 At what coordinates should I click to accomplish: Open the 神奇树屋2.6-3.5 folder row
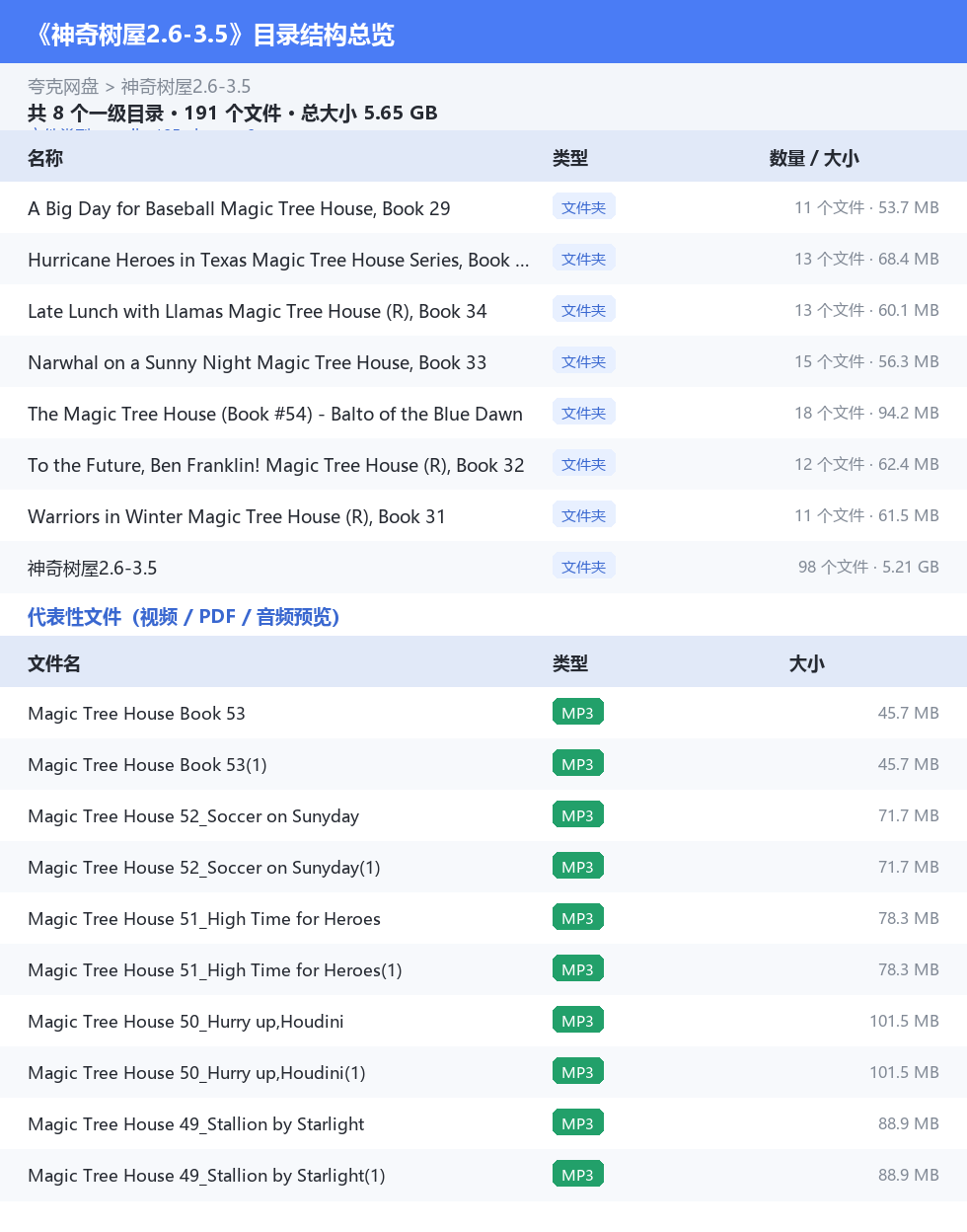click(483, 568)
